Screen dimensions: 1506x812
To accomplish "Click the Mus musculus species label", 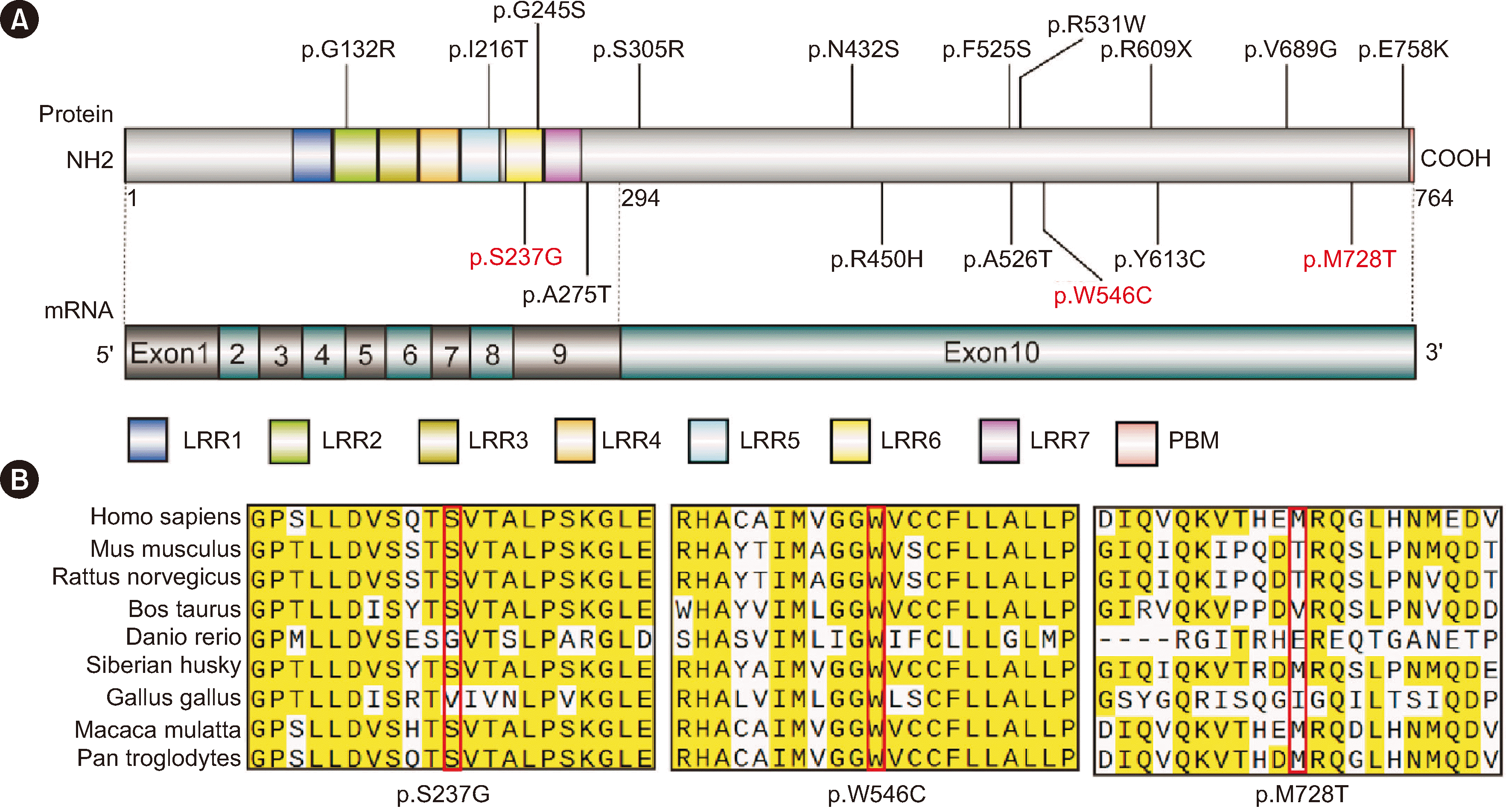I will point(166,549).
